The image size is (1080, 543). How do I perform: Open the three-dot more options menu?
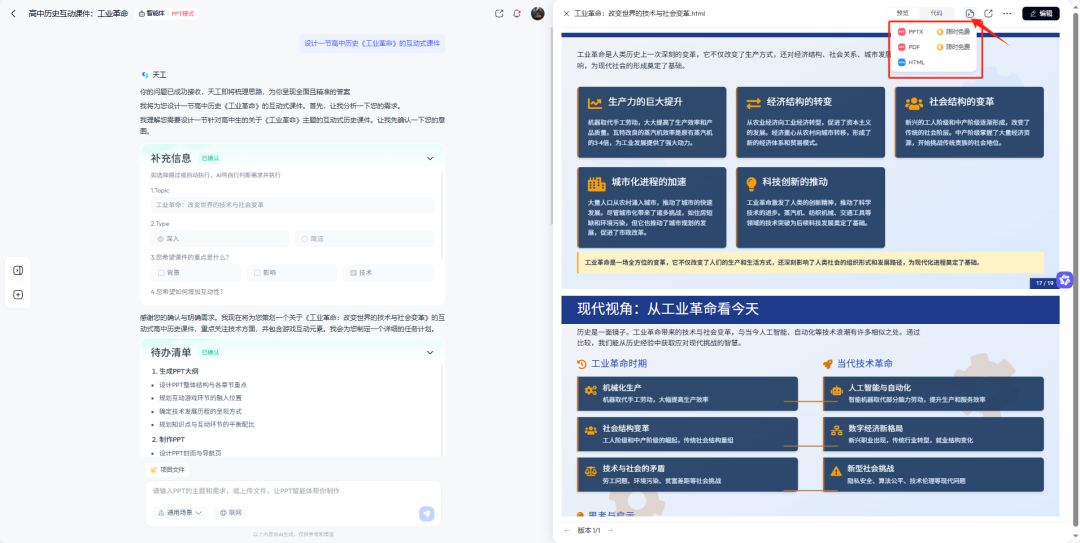pyautogui.click(x=1007, y=13)
